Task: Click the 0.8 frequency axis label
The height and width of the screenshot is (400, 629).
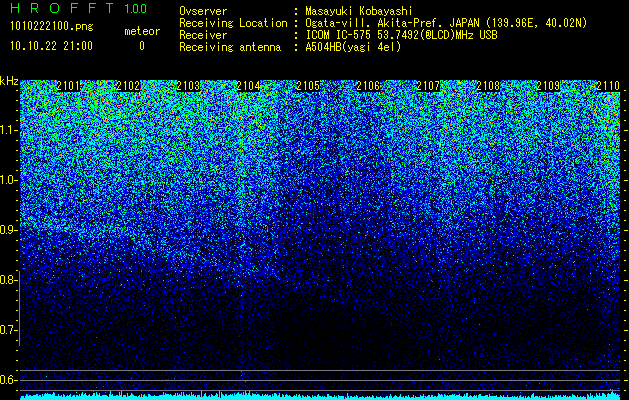Action: [8, 280]
